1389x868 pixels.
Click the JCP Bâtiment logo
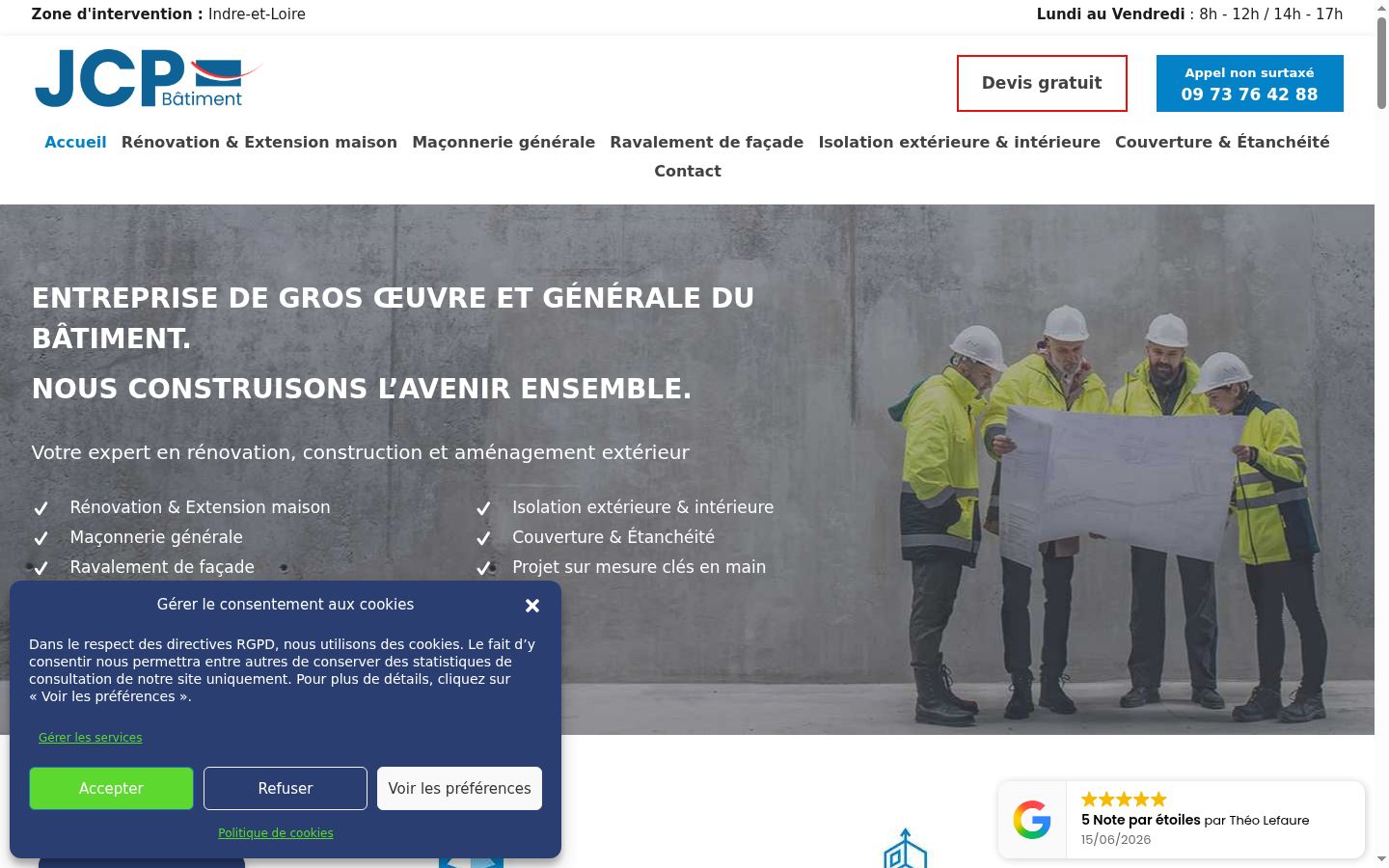pyautogui.click(x=149, y=78)
